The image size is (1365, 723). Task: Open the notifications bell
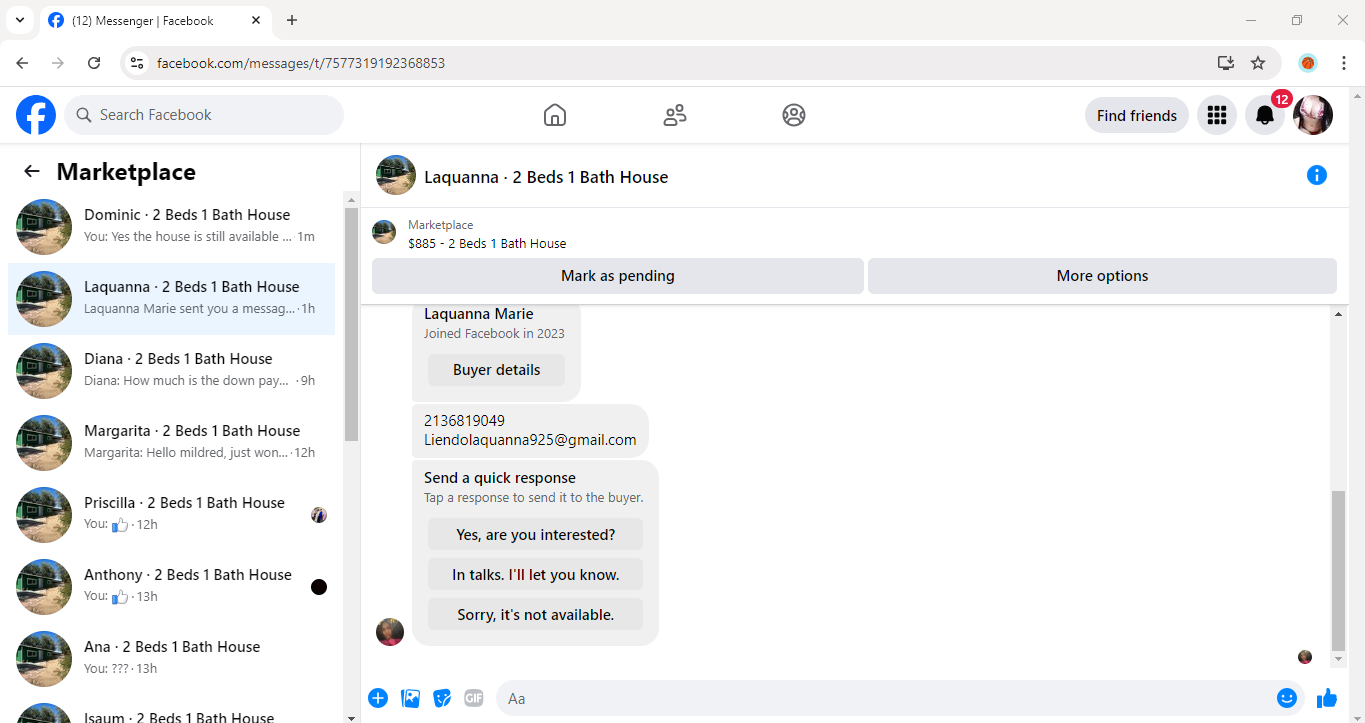point(1265,115)
